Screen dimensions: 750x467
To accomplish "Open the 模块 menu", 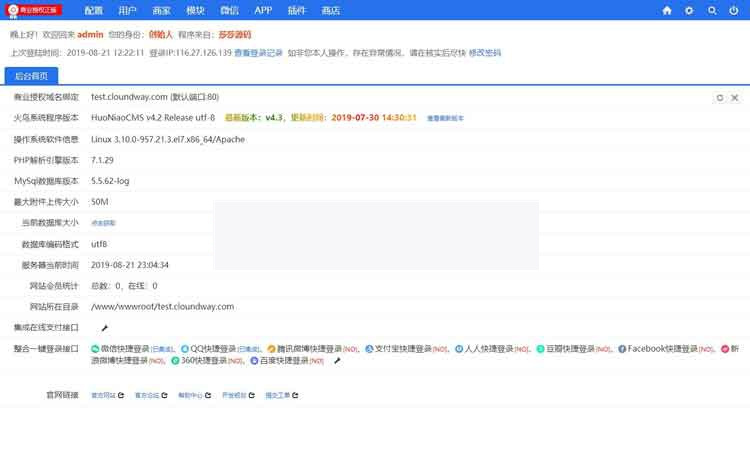I will point(194,10).
